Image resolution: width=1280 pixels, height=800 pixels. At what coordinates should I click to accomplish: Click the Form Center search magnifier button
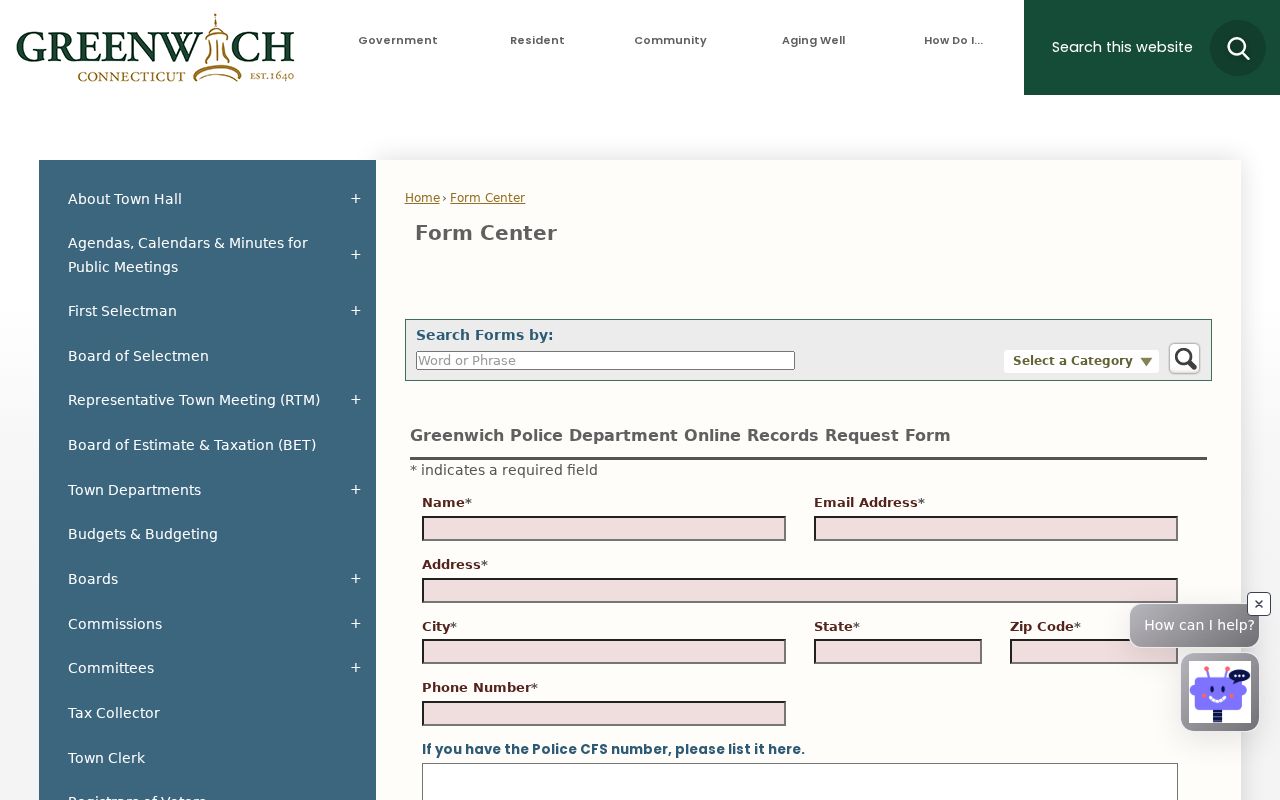click(x=1185, y=359)
